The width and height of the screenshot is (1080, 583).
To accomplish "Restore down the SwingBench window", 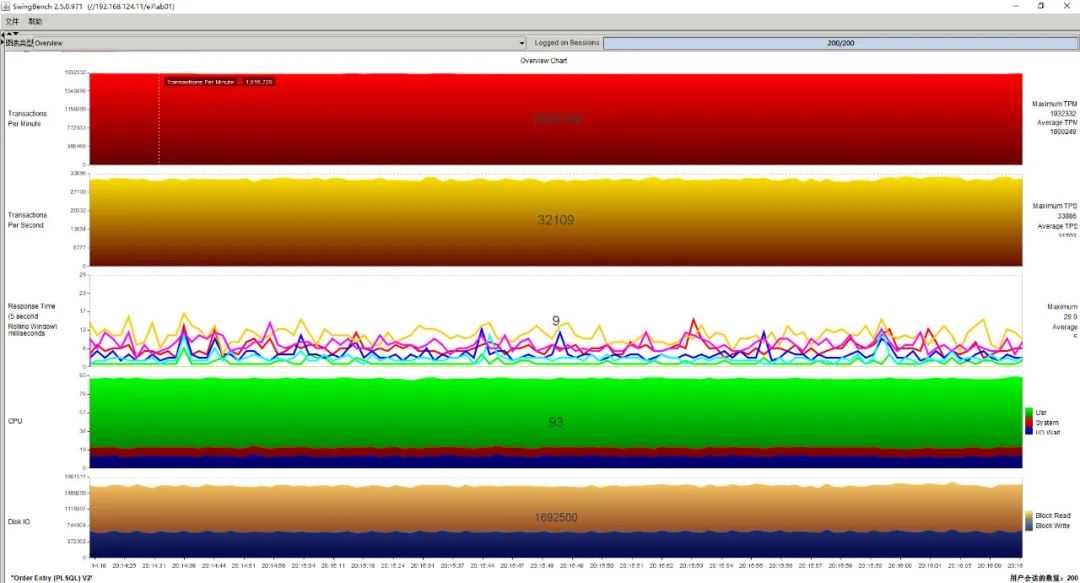I will tap(1040, 6).
